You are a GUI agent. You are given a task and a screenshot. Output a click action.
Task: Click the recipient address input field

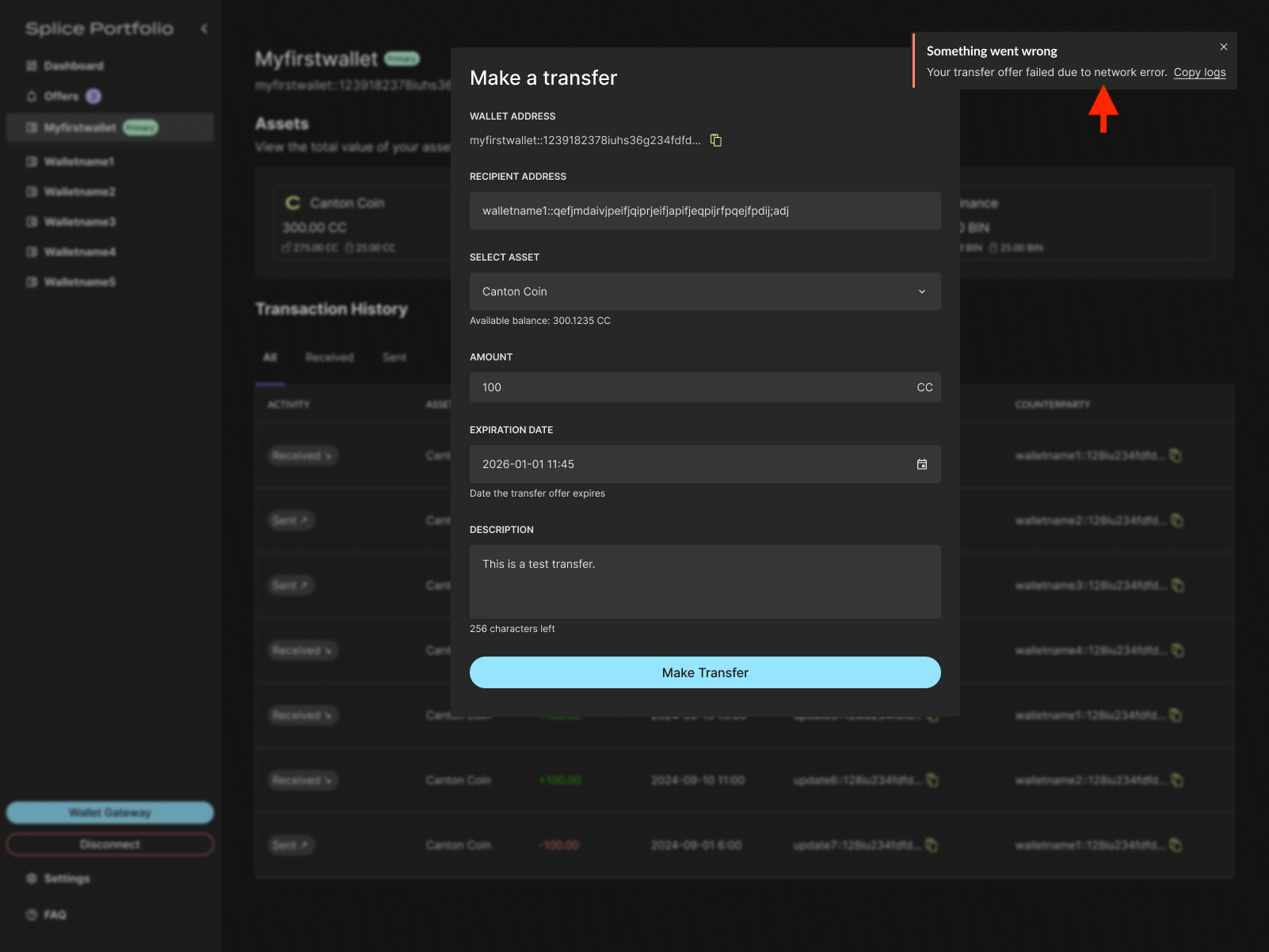pos(705,211)
